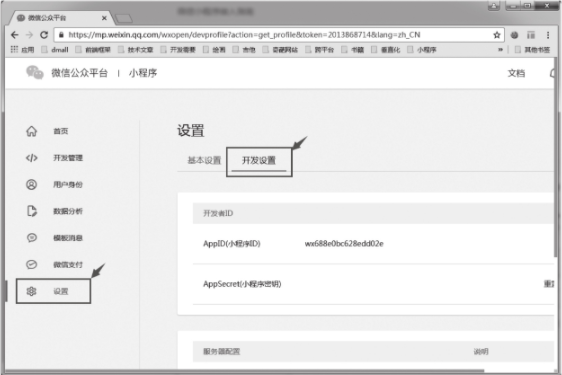Open the 小程序 bookmark folder

coord(422,49)
